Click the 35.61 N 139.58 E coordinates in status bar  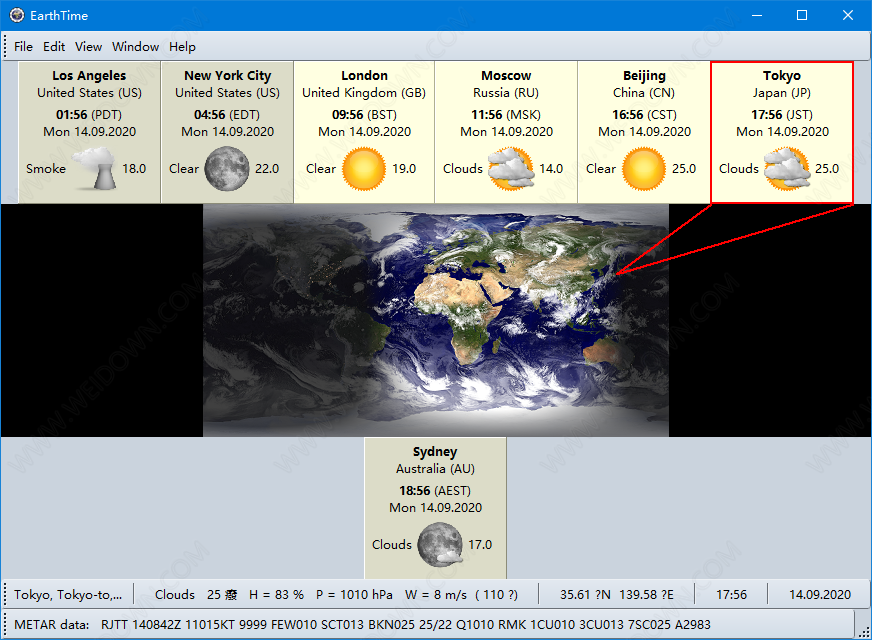coord(617,594)
